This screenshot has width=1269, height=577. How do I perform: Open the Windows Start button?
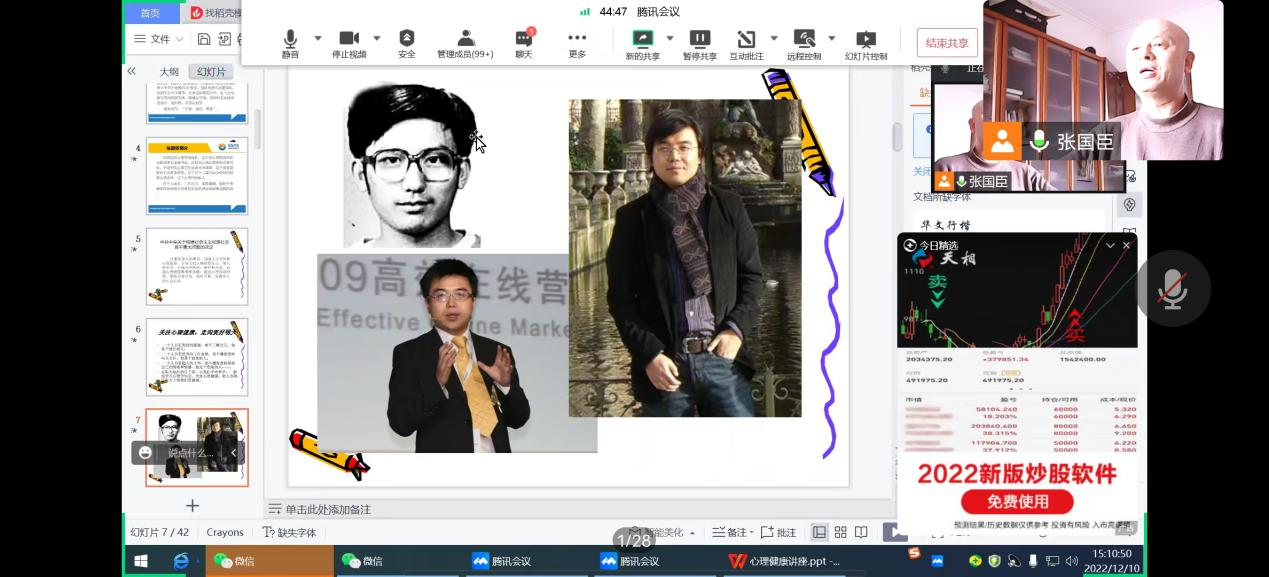point(141,561)
